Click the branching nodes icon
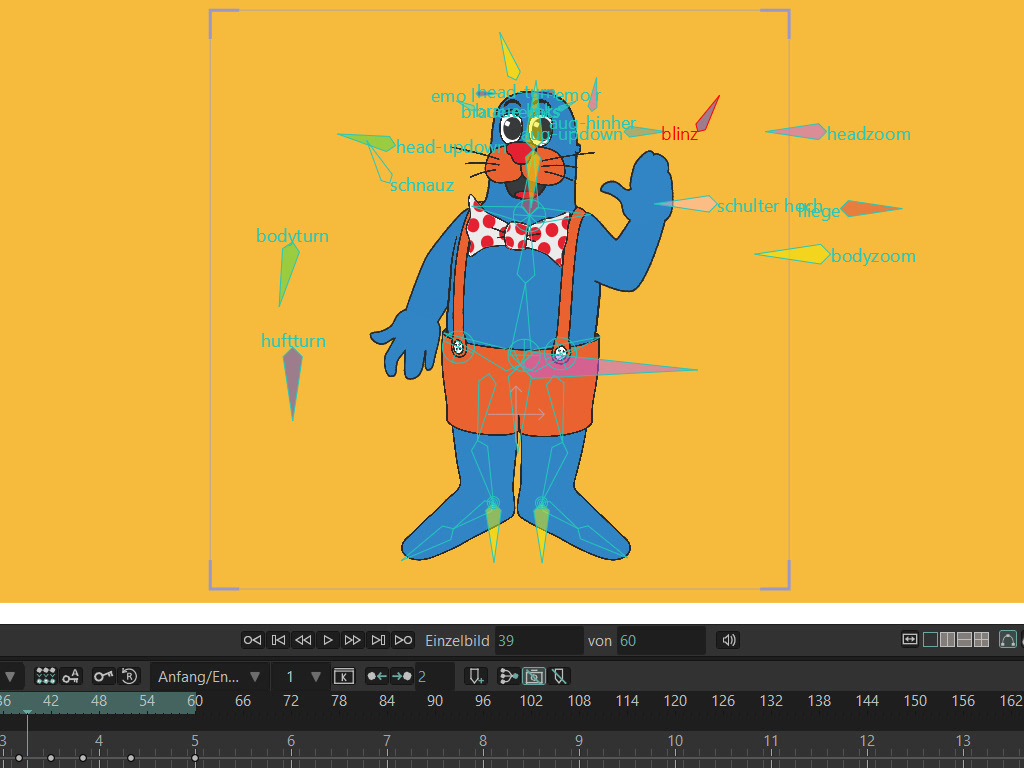This screenshot has width=1024, height=768. coord(508,676)
